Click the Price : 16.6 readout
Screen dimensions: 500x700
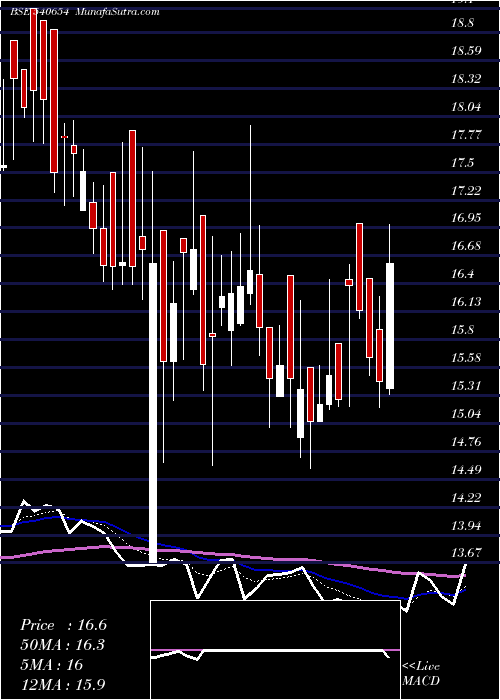(x=63, y=625)
